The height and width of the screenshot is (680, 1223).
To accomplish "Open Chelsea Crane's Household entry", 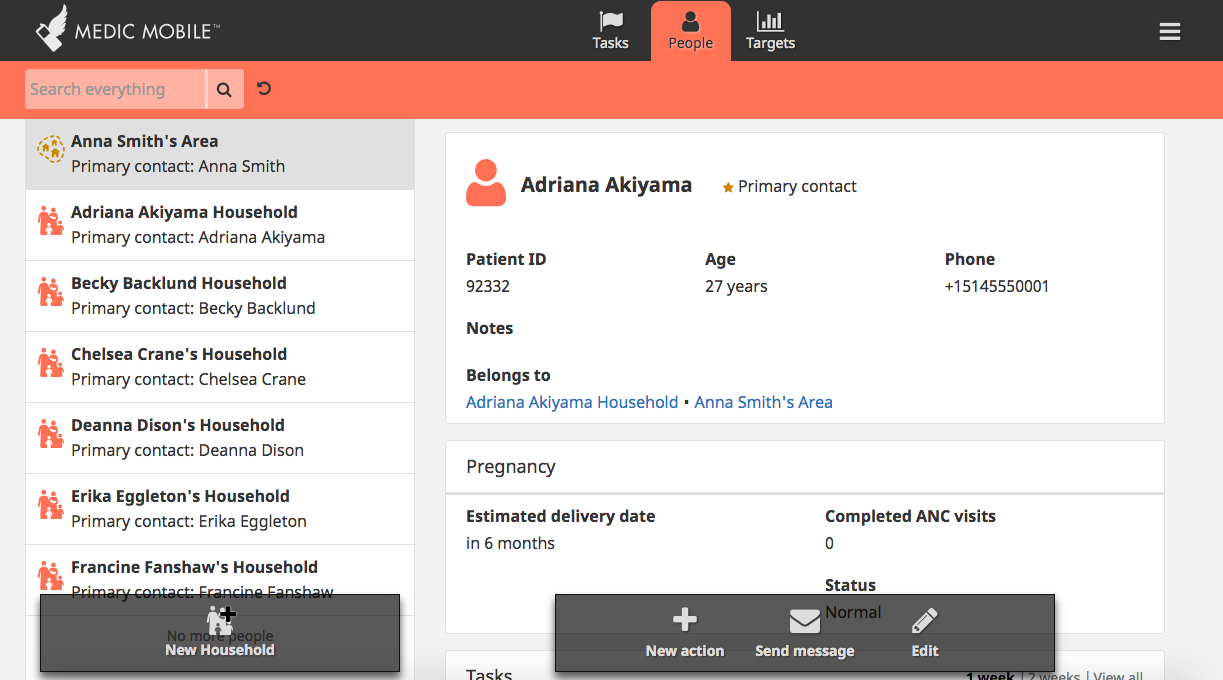I will coord(220,367).
